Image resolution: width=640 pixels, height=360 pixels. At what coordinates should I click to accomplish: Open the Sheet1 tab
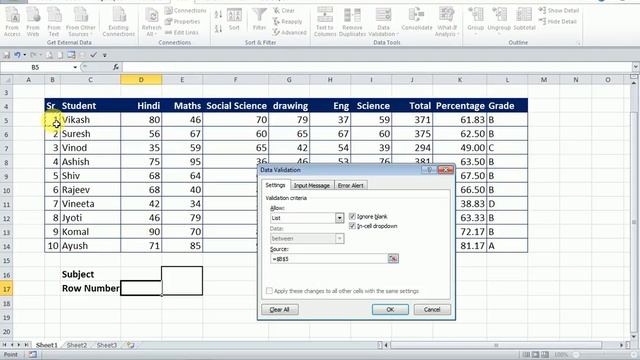click(47, 345)
